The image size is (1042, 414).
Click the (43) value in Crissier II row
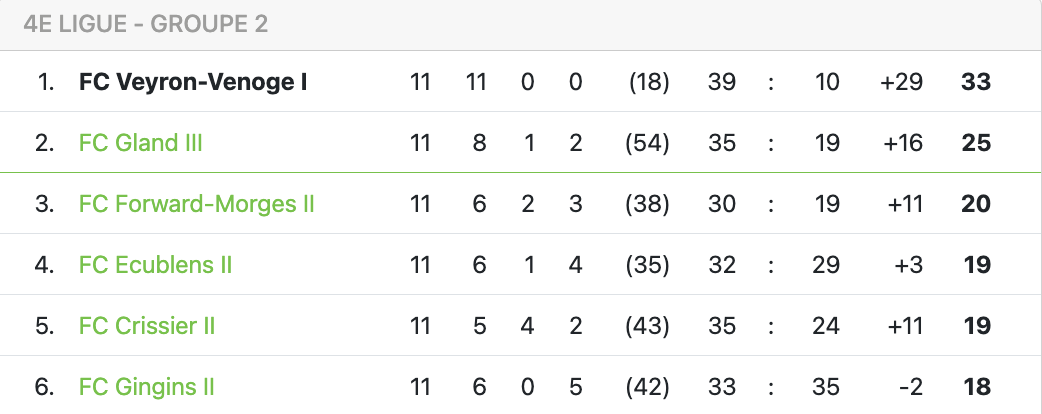(x=647, y=326)
